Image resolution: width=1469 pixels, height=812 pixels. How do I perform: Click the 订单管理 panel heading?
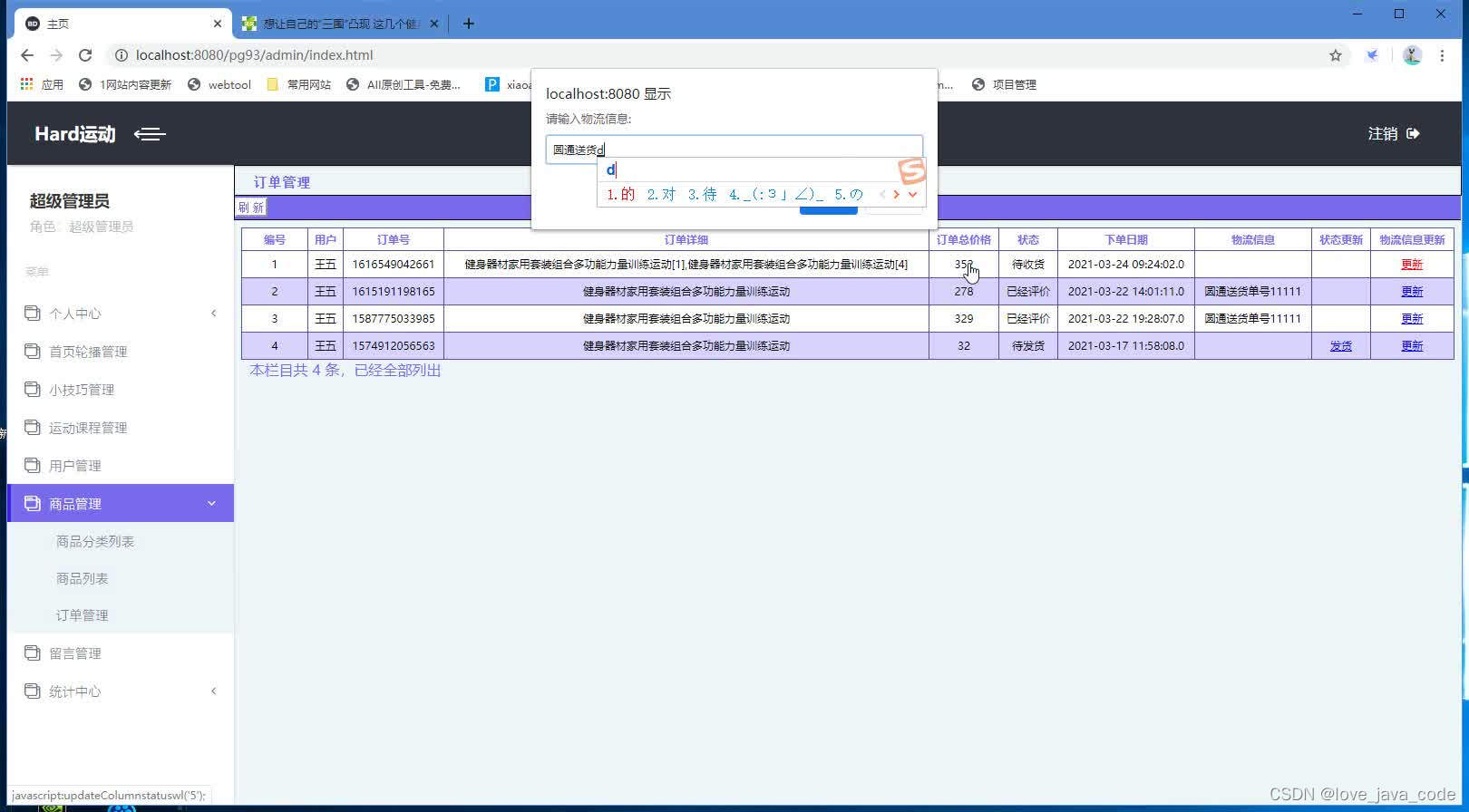coord(282,182)
